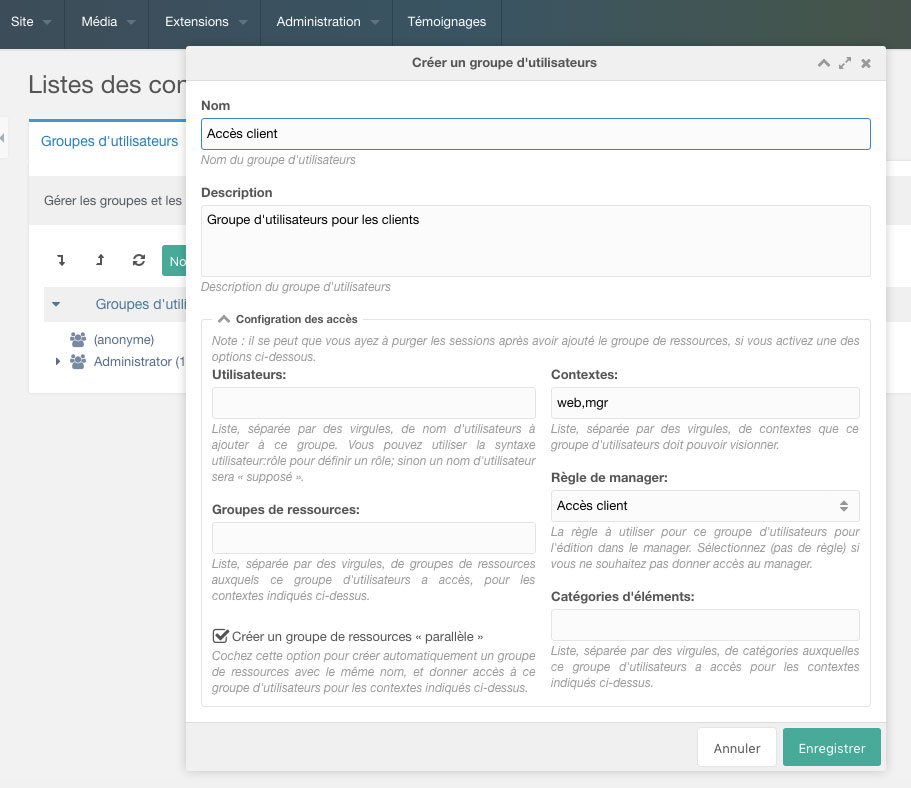This screenshot has width=911, height=788.
Task: Click the Annuler button
Action: pyautogui.click(x=737, y=748)
